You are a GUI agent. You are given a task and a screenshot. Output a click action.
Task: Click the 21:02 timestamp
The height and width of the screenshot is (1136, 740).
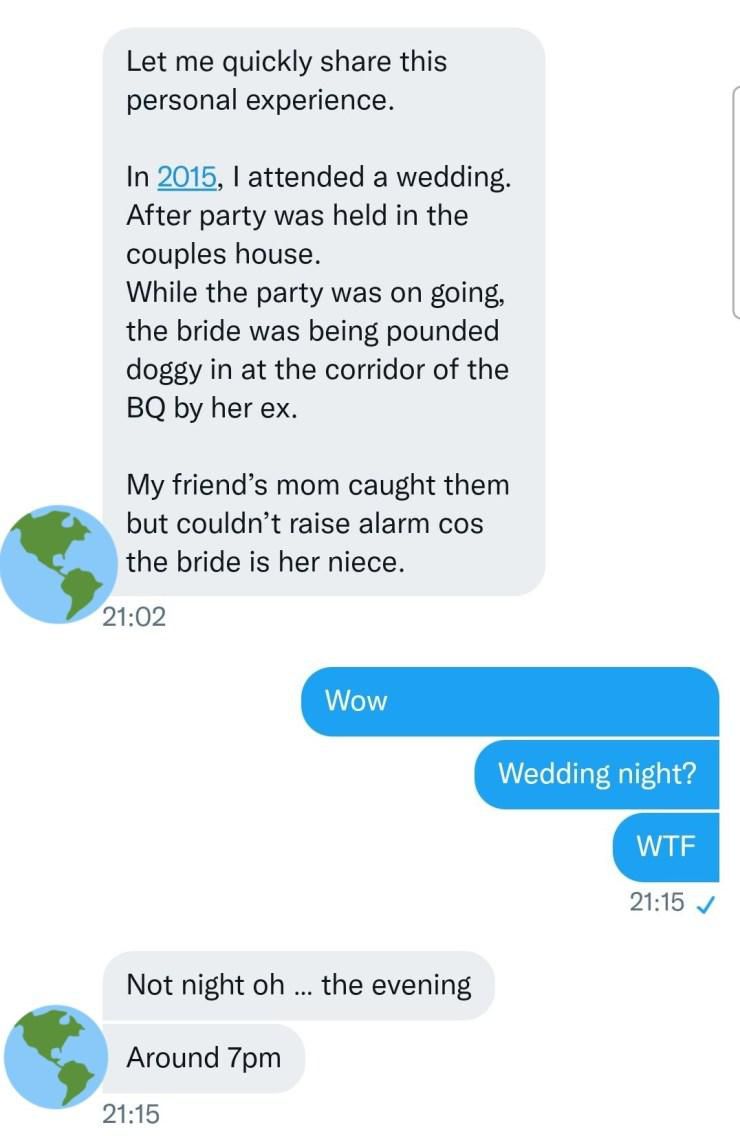click(x=133, y=618)
